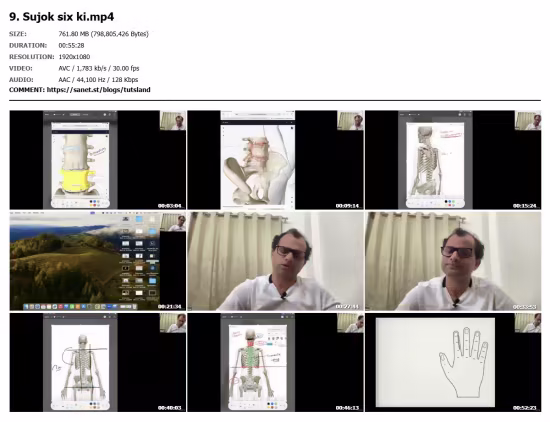Click the 00:52:23 timestamp label

coord(525,408)
